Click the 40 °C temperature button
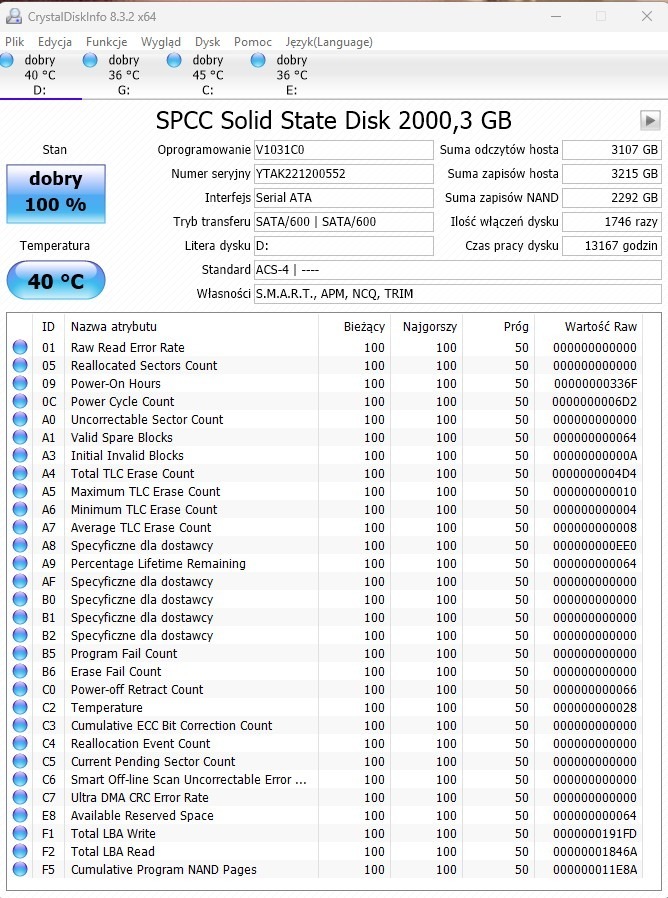Screen dimensions: 668x898 [56, 281]
